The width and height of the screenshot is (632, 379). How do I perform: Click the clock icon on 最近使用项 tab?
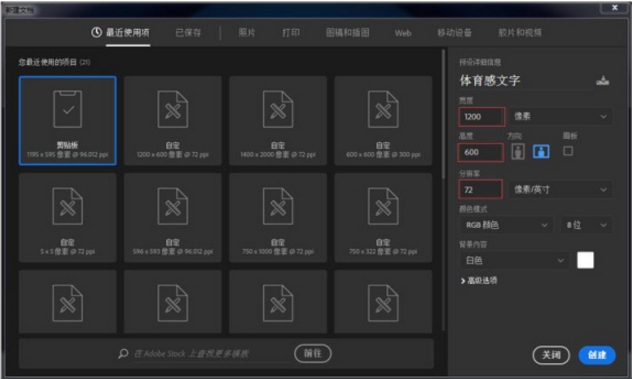coord(96,32)
